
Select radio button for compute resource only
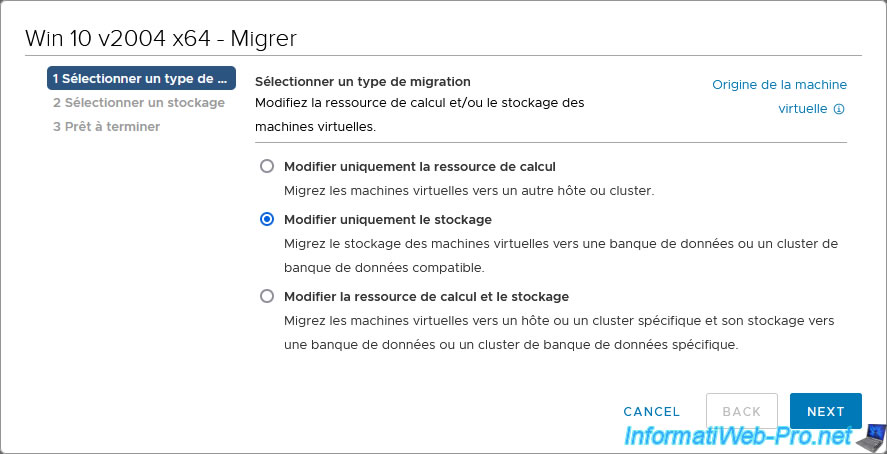click(266, 166)
